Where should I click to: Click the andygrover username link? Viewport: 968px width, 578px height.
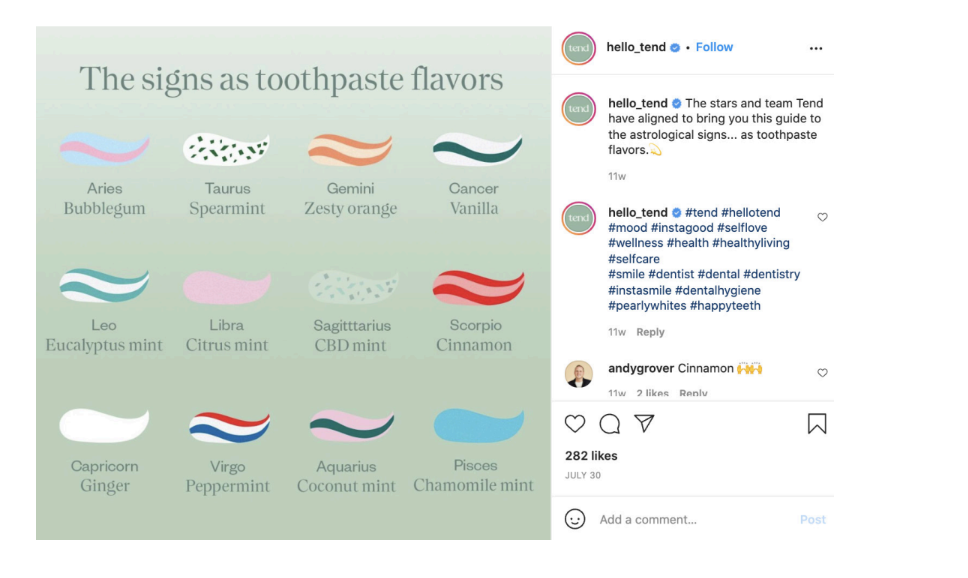coord(641,368)
